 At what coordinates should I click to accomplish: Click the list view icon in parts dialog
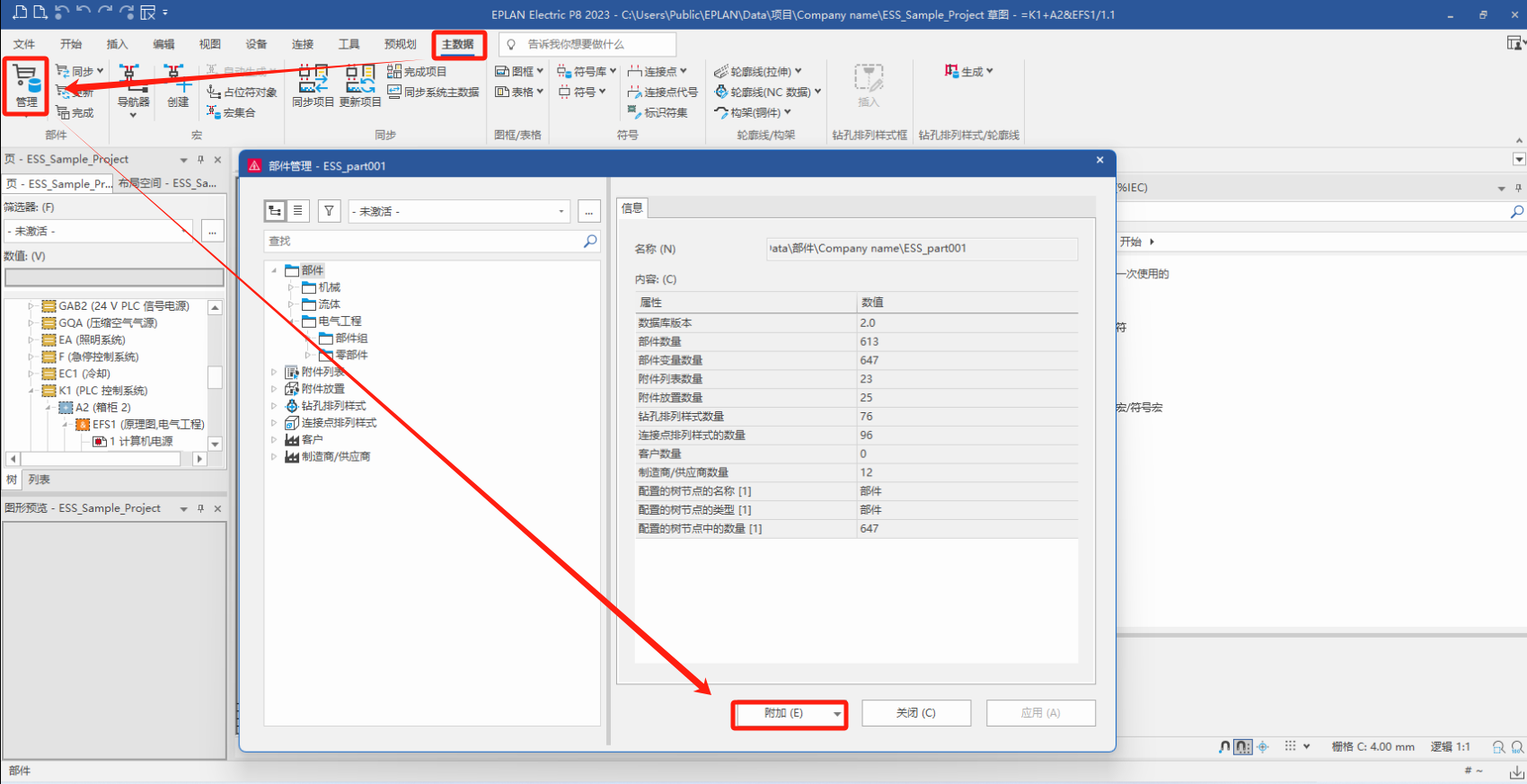coord(297,211)
